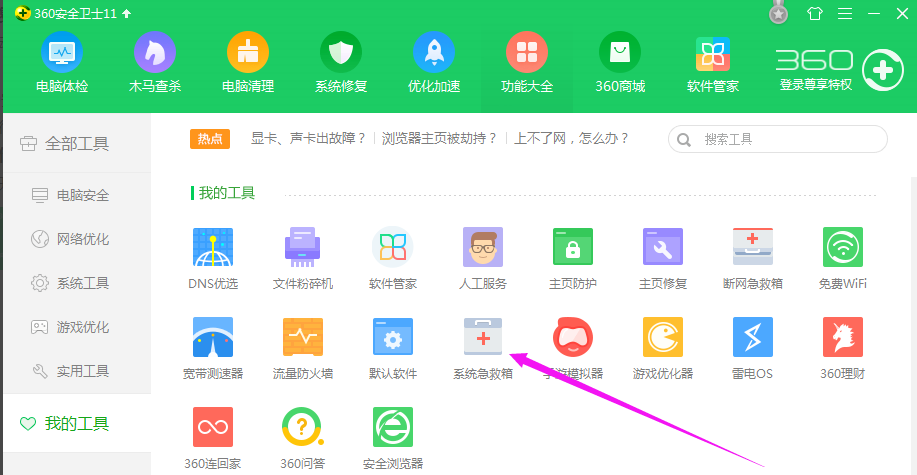
Task: Launch 游戏优化器 game optimizer
Action: 663,349
